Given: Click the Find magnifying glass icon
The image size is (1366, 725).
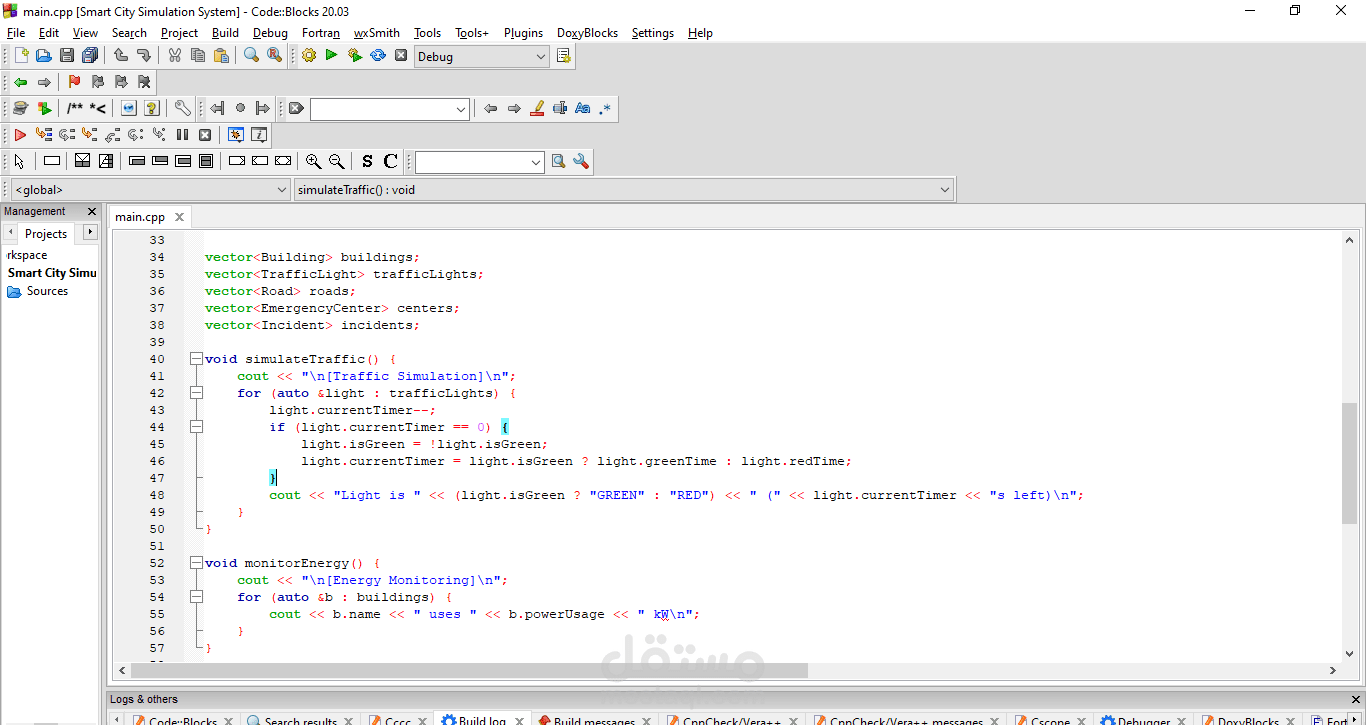Looking at the screenshot, I should click(x=251, y=56).
